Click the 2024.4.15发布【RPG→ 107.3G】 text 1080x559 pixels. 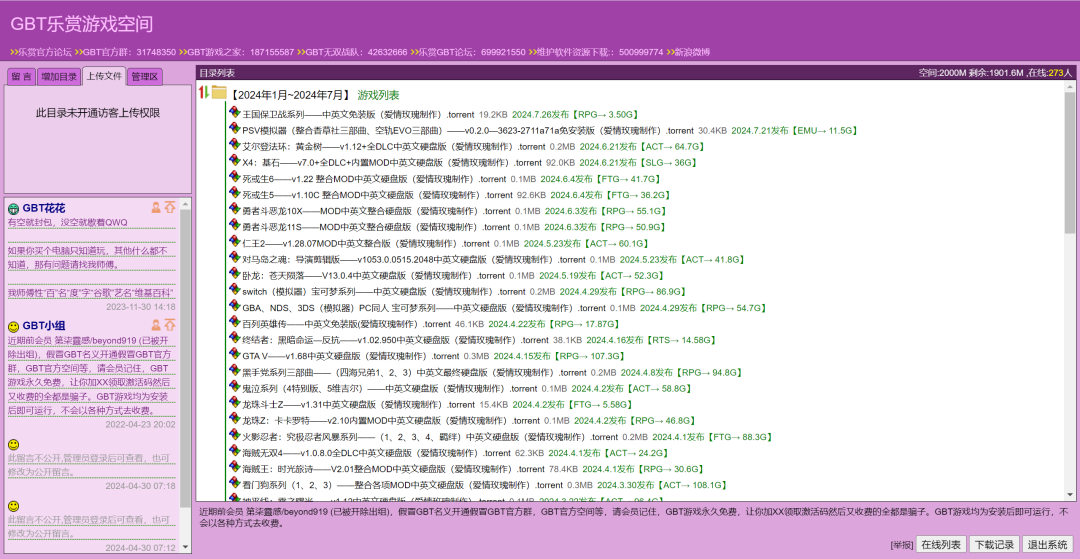[x=559, y=356]
